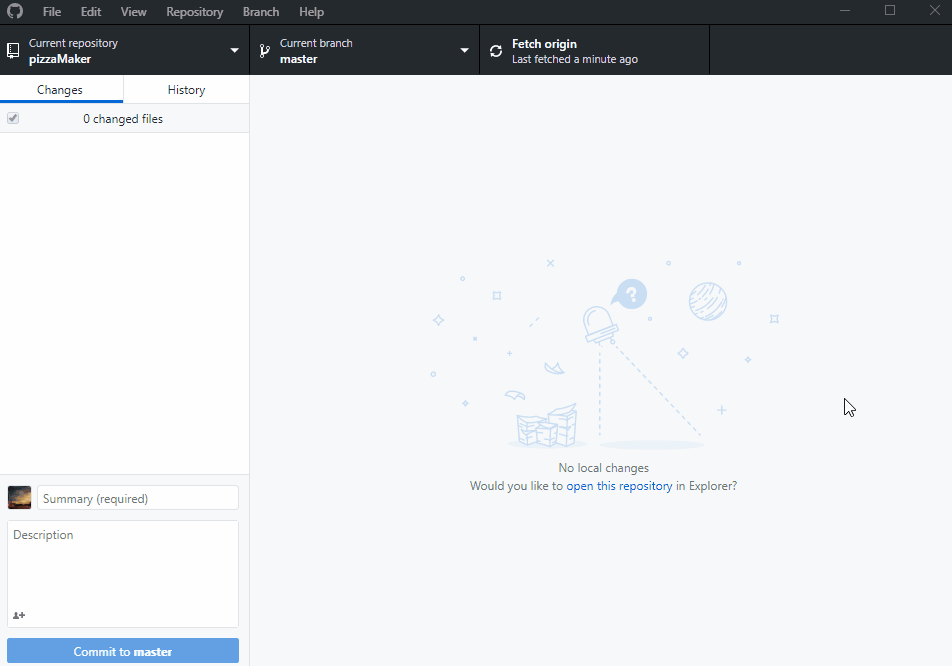Click the 'No local changes' text
Screen dimensions: 952x666
click(604, 467)
